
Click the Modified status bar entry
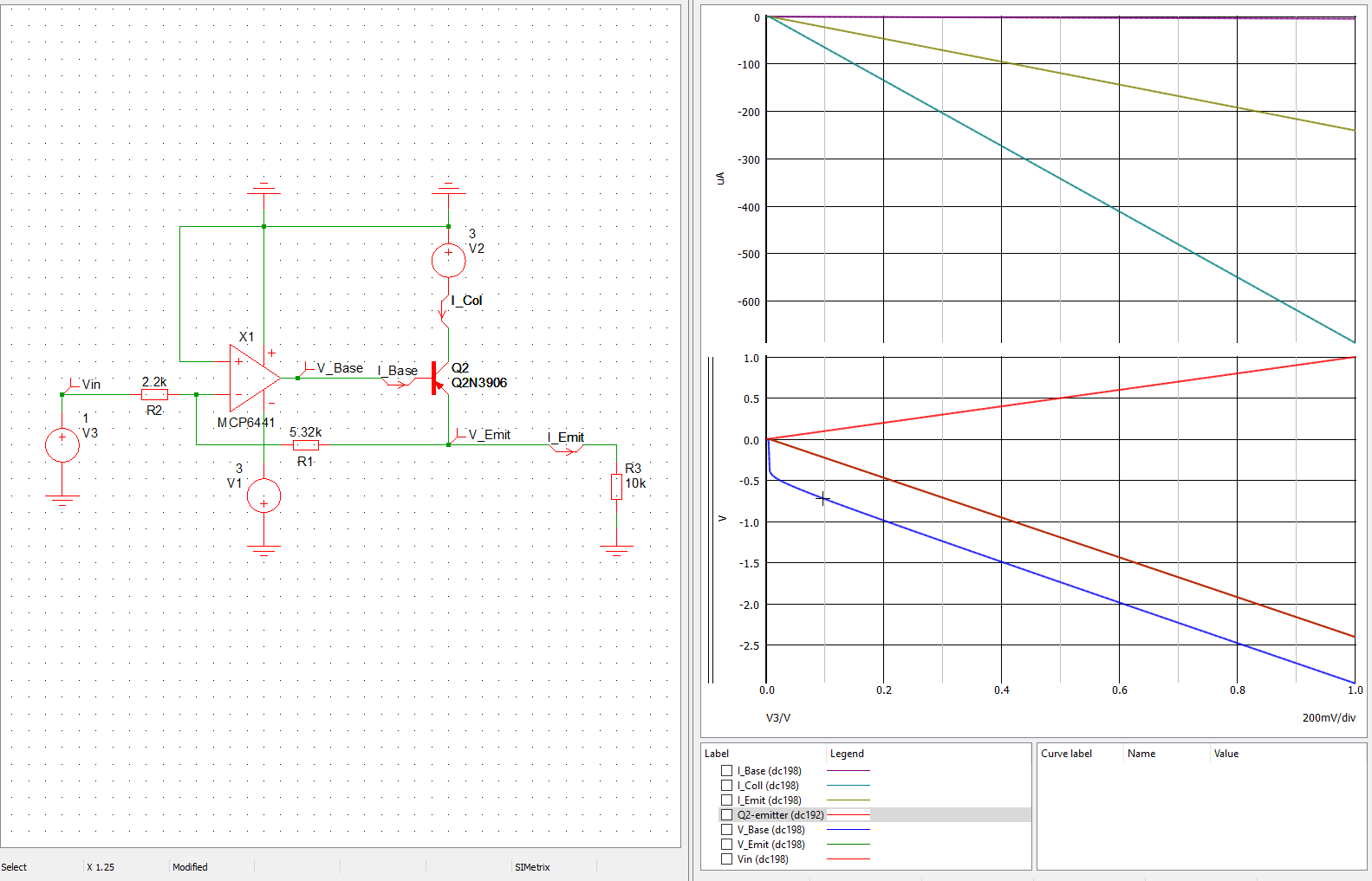pos(190,867)
